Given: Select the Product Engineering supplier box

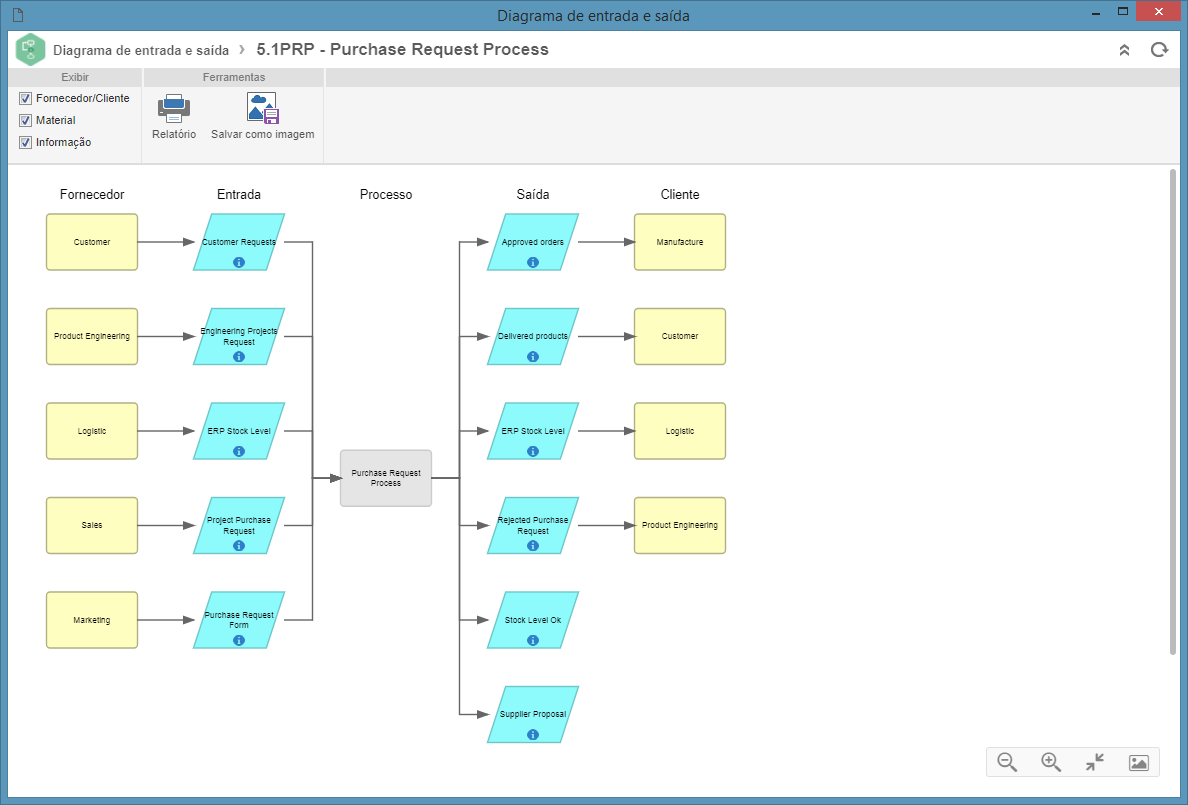Looking at the screenshot, I should click(92, 337).
